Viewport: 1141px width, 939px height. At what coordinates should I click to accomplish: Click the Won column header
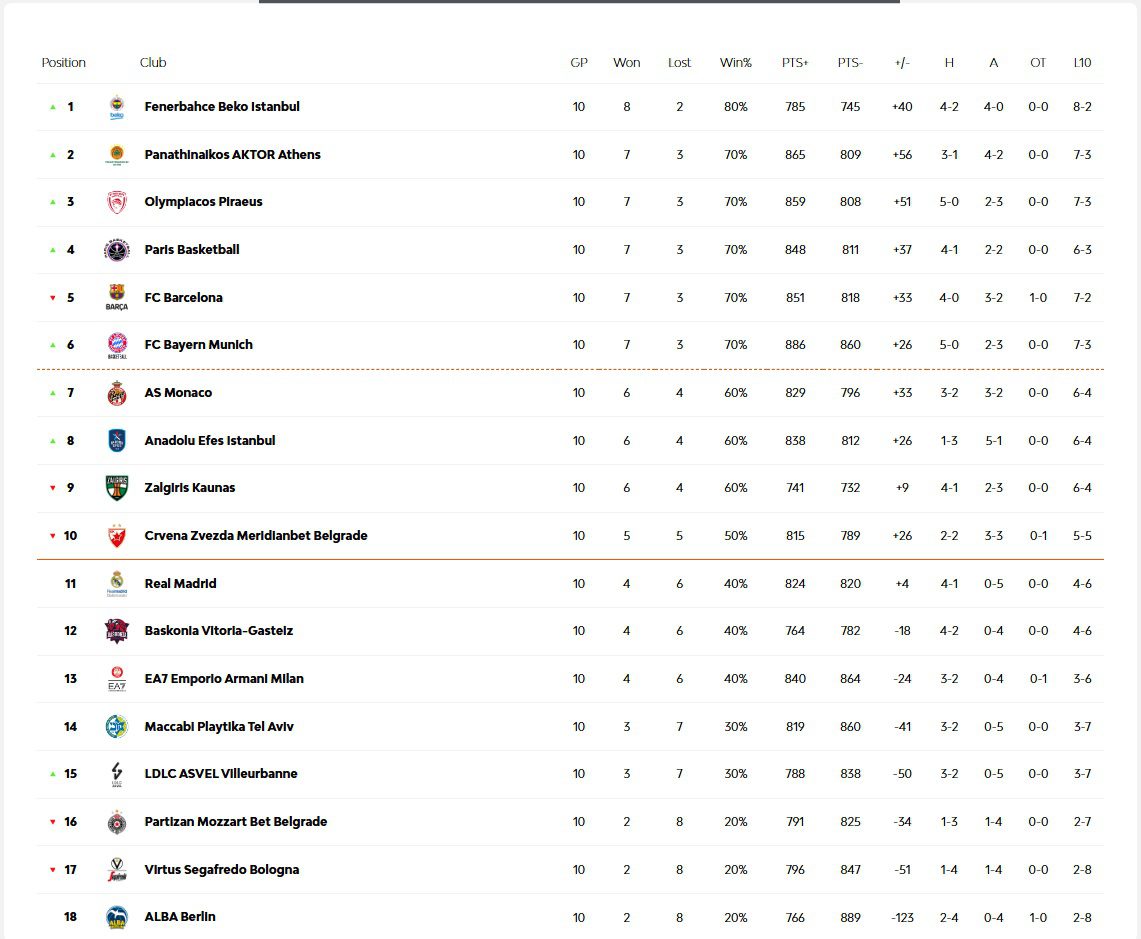click(x=627, y=63)
